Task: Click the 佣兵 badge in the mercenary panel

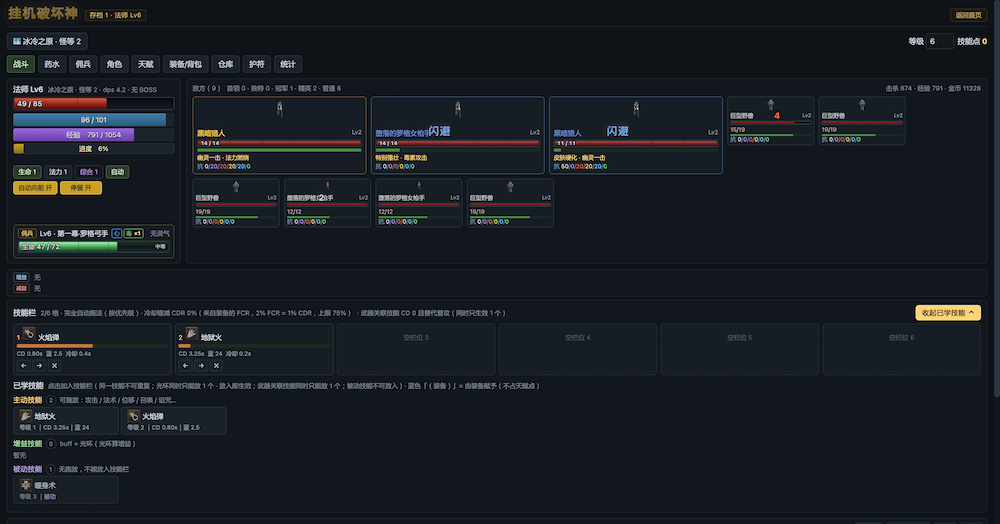Action: pos(27,233)
